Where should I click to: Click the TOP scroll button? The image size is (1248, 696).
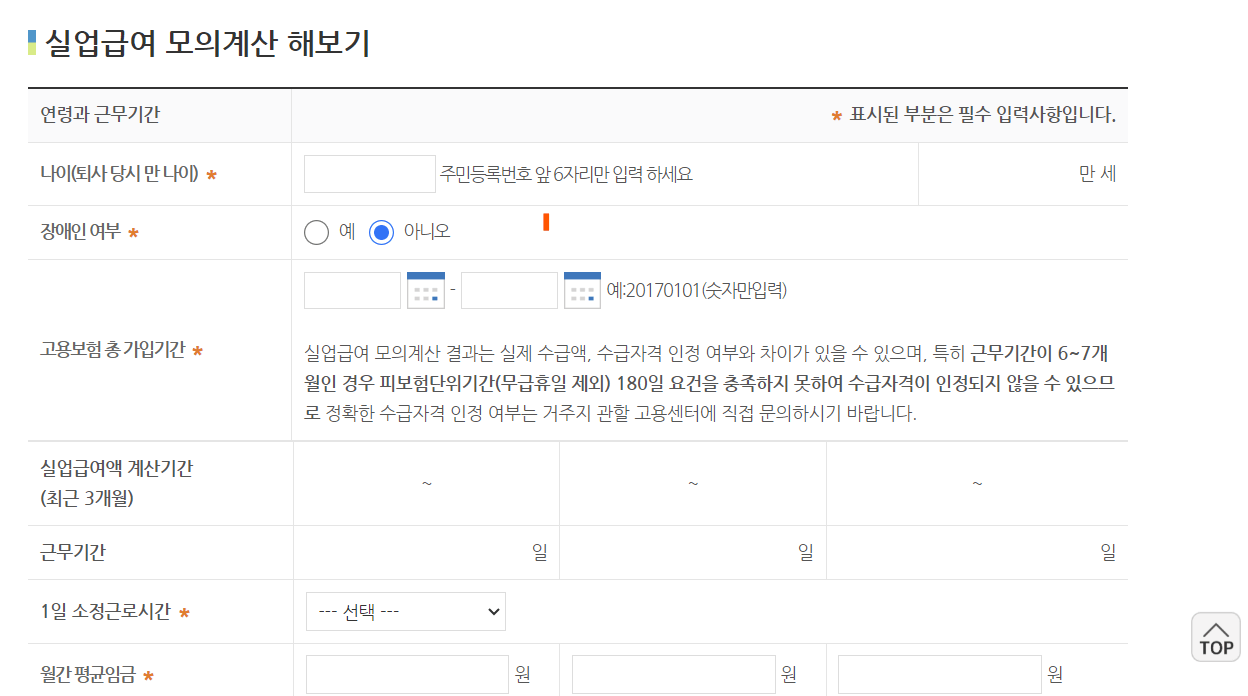[1215, 637]
